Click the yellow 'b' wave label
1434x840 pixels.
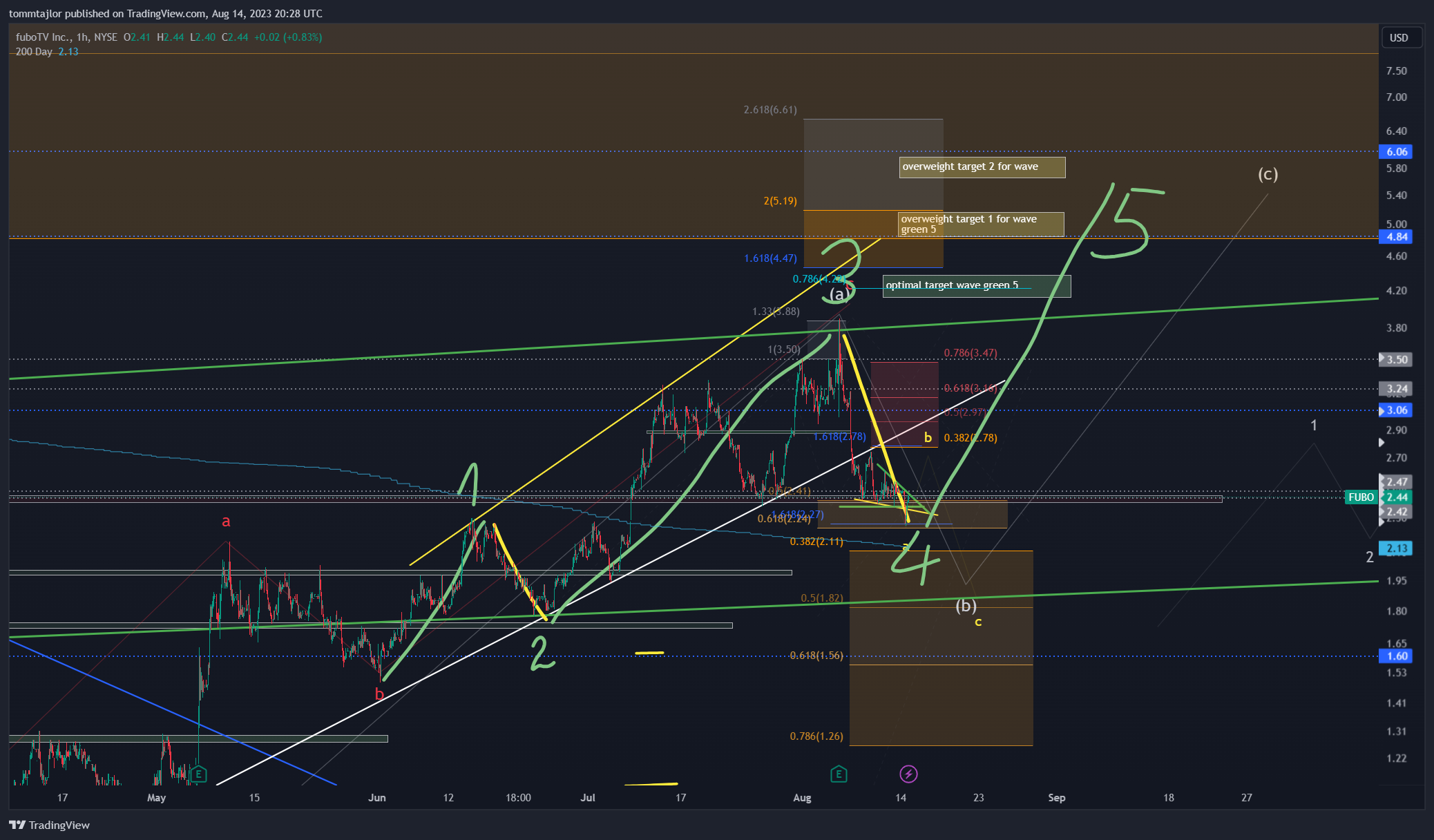(x=928, y=437)
